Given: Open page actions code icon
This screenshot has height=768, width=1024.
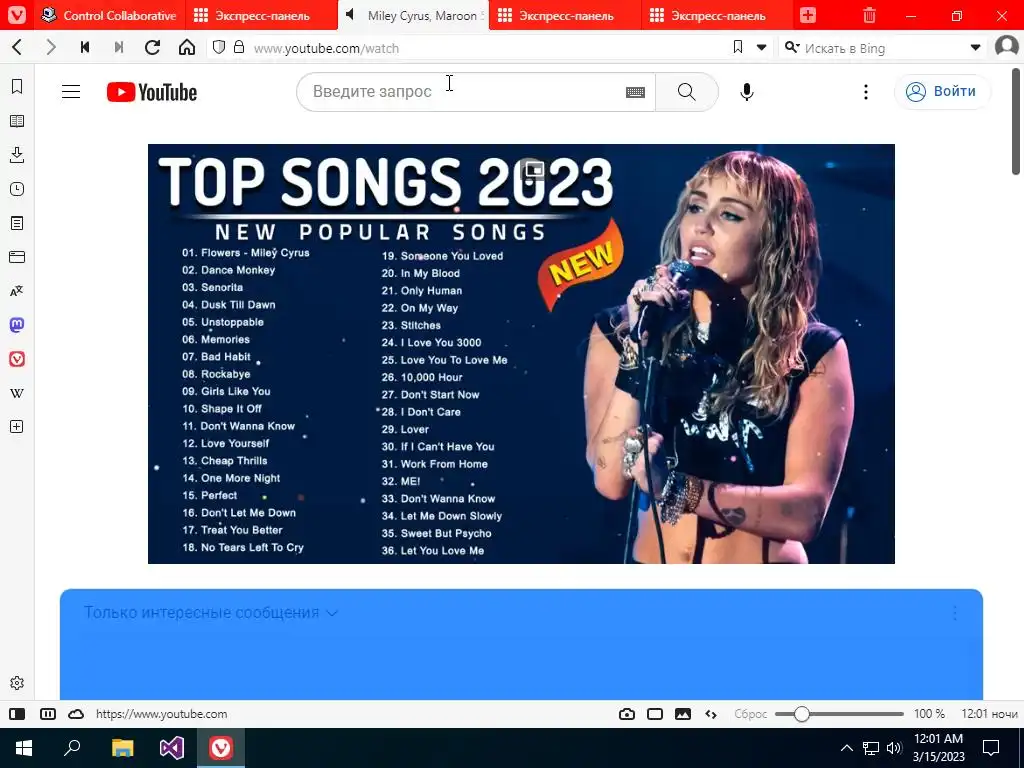Looking at the screenshot, I should (711, 714).
